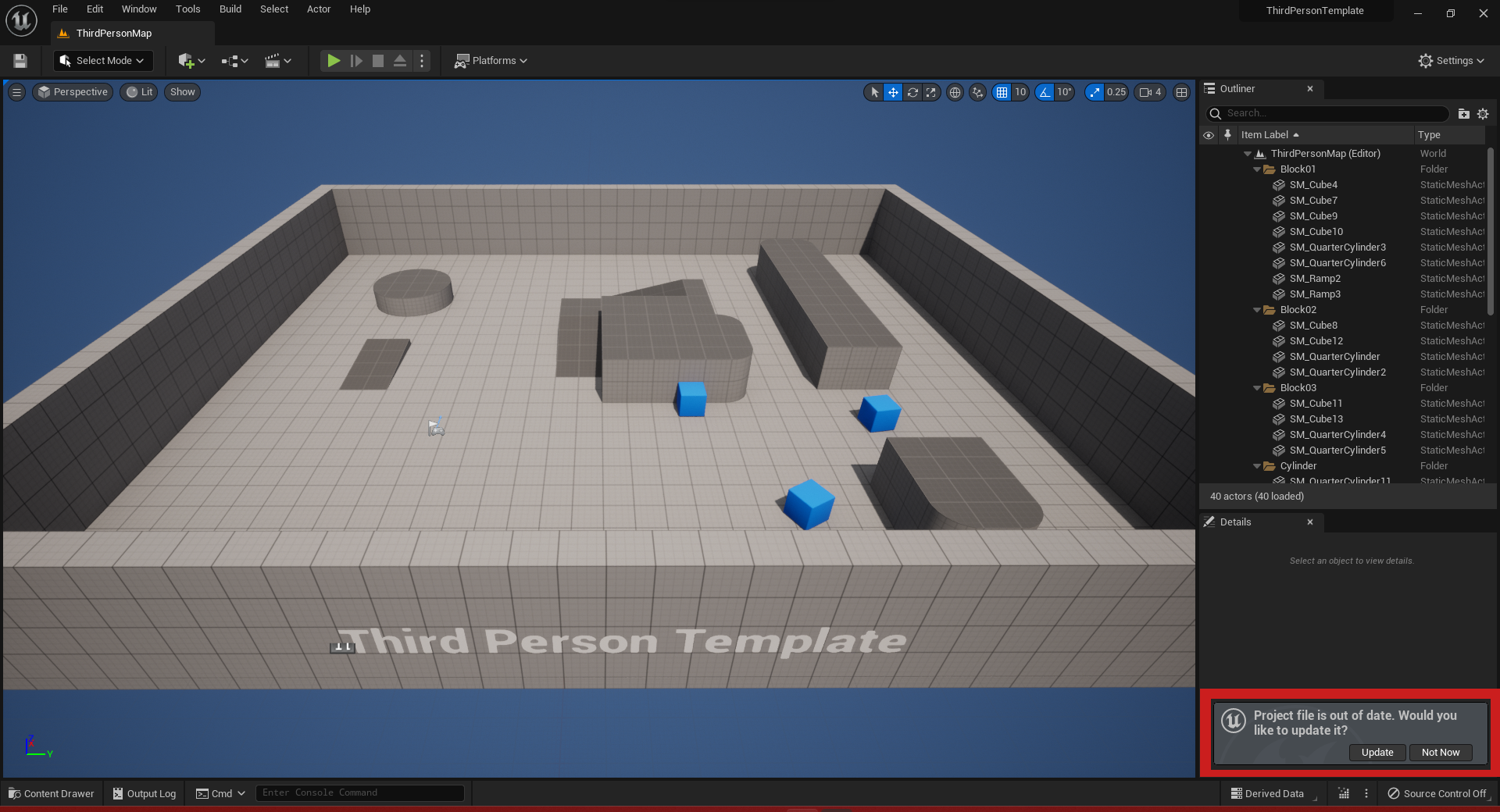
Task: Select SM_QuarterCylinder4 in the Outliner
Action: [1344, 435]
